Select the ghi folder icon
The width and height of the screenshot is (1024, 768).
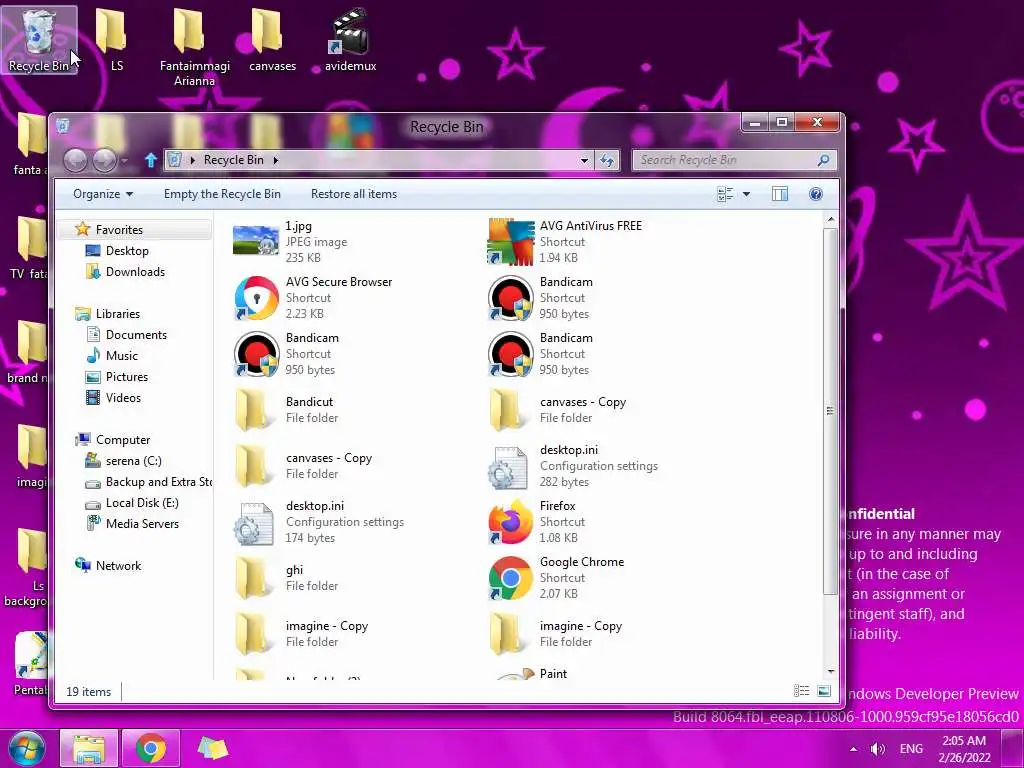click(x=253, y=578)
